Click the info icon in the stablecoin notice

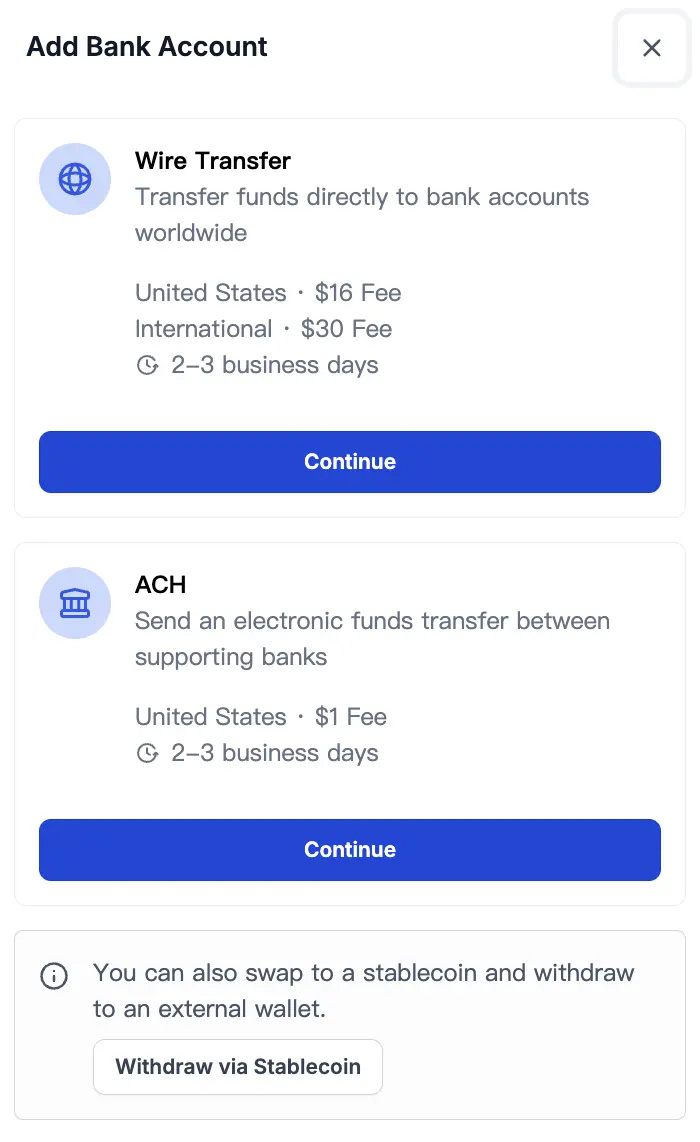(54, 976)
